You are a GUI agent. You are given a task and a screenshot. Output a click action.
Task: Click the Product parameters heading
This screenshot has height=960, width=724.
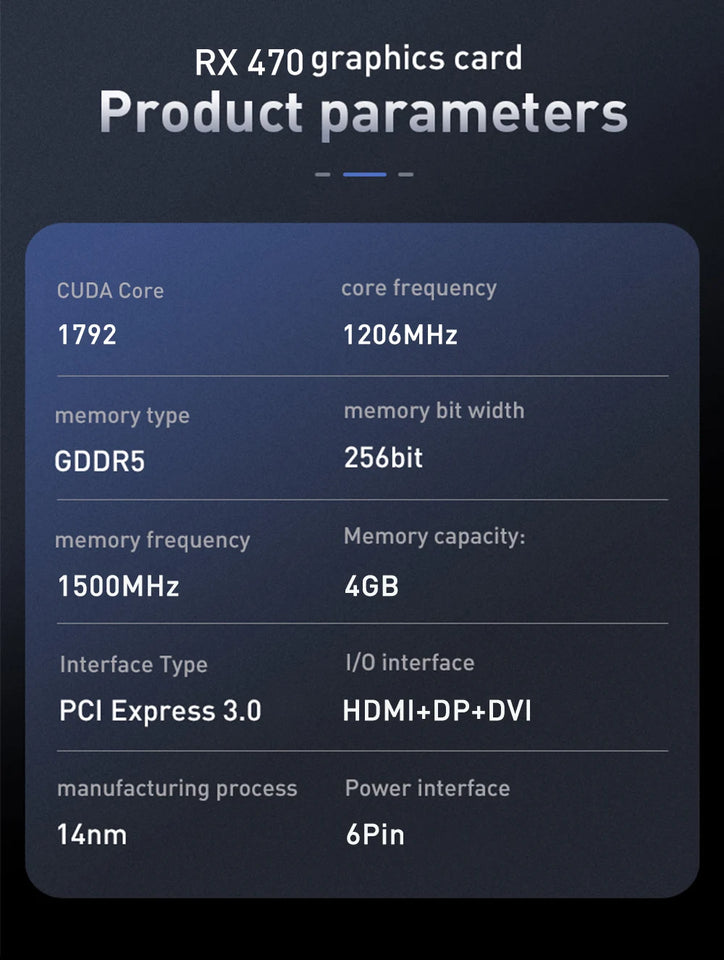[x=364, y=113]
